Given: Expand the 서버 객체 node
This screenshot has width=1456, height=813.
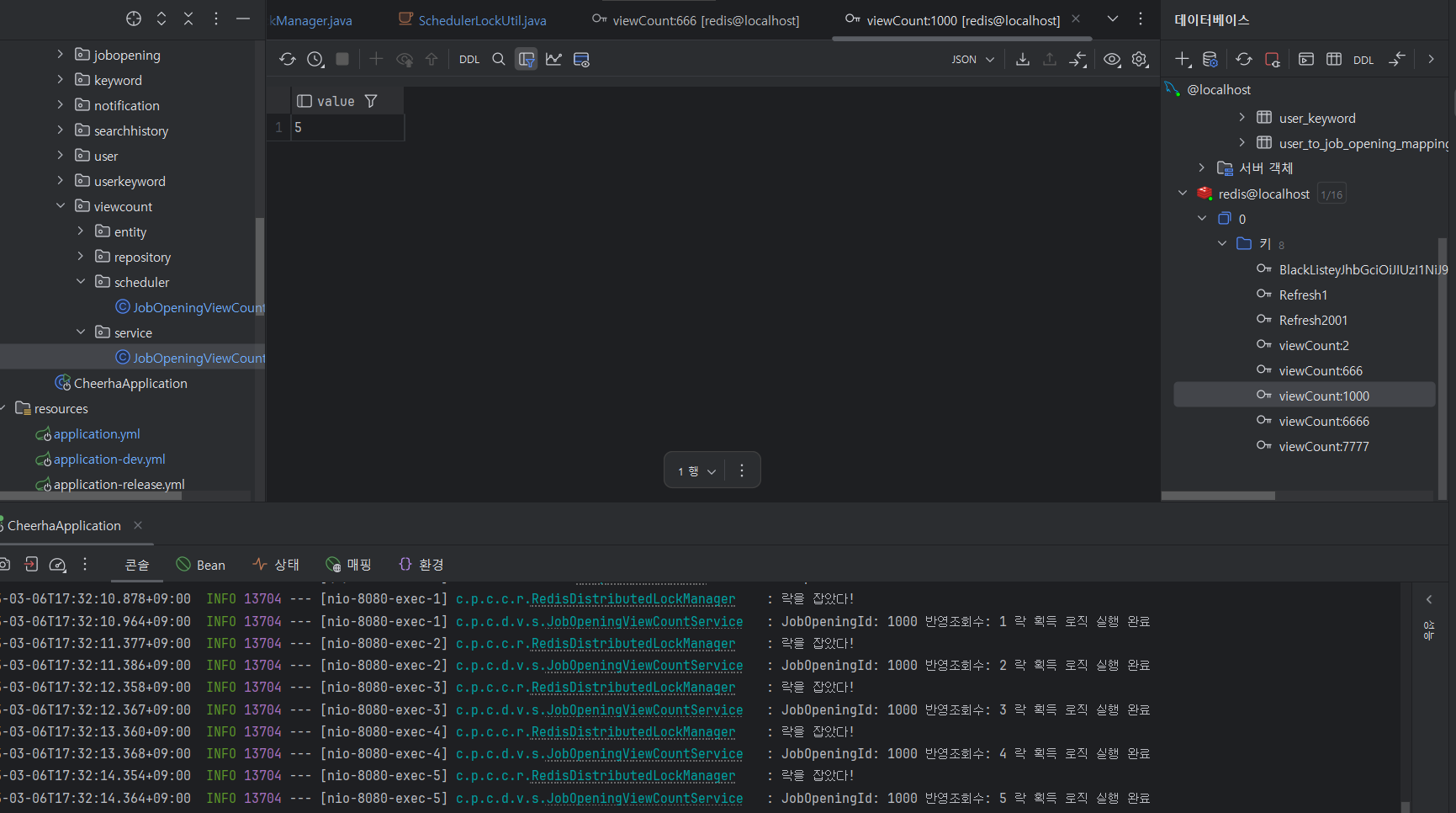Looking at the screenshot, I should pos(1201,167).
